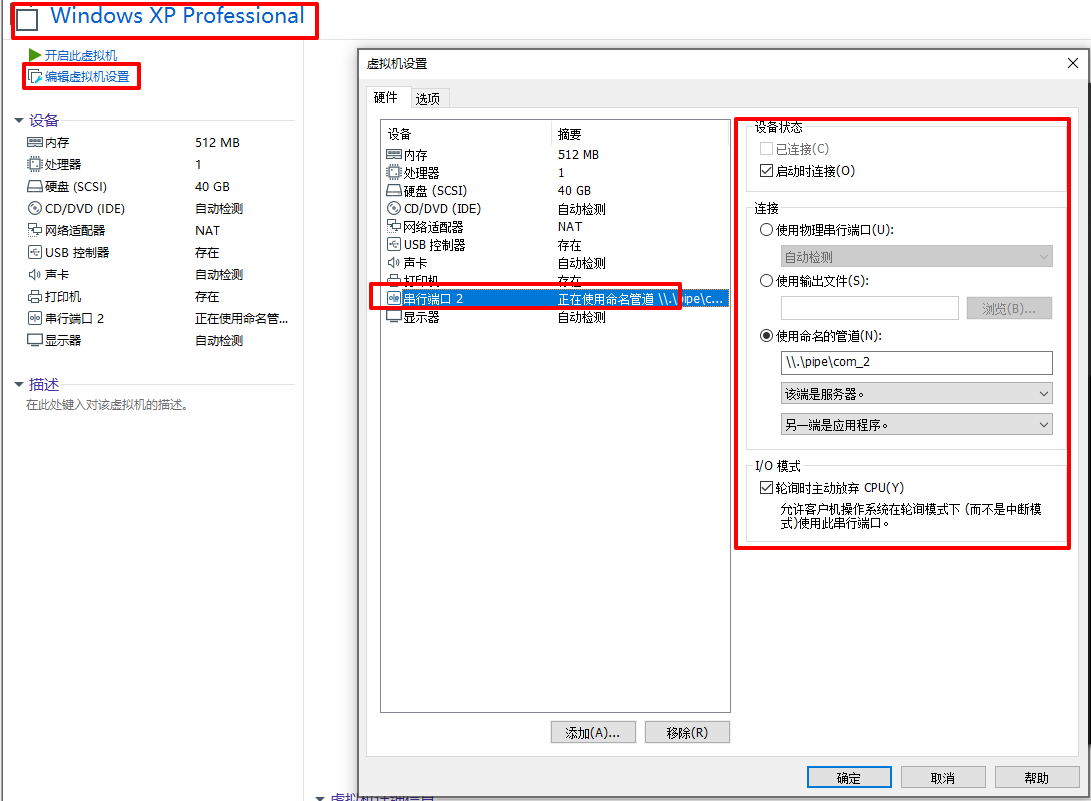The image size is (1091, 801).
Task: Open 帮助 button in dialog
Action: click(1037, 777)
